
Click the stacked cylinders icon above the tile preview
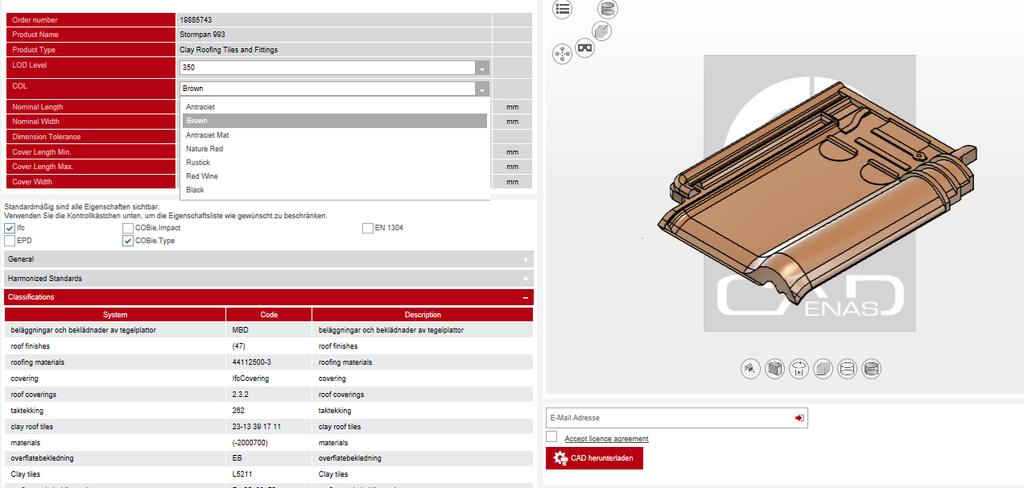coord(608,9)
